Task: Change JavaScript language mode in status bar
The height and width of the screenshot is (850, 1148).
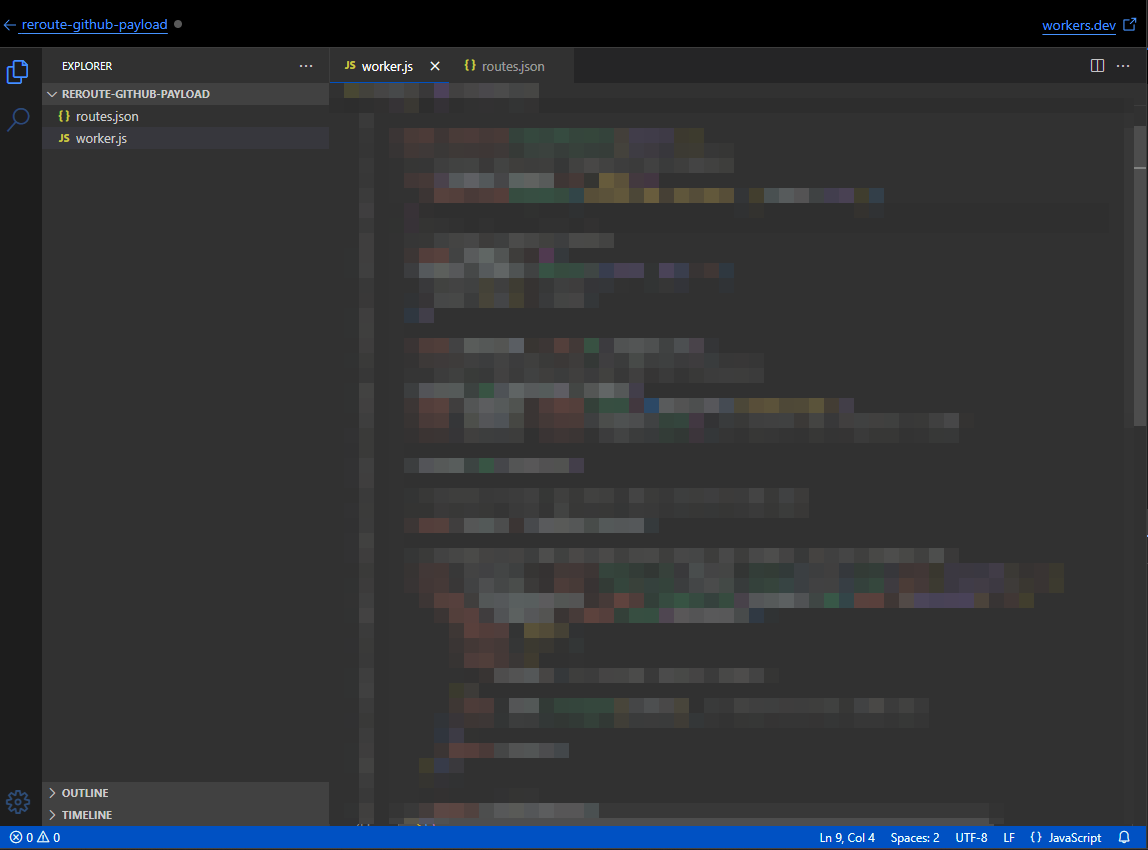Action: pyautogui.click(x=1066, y=837)
